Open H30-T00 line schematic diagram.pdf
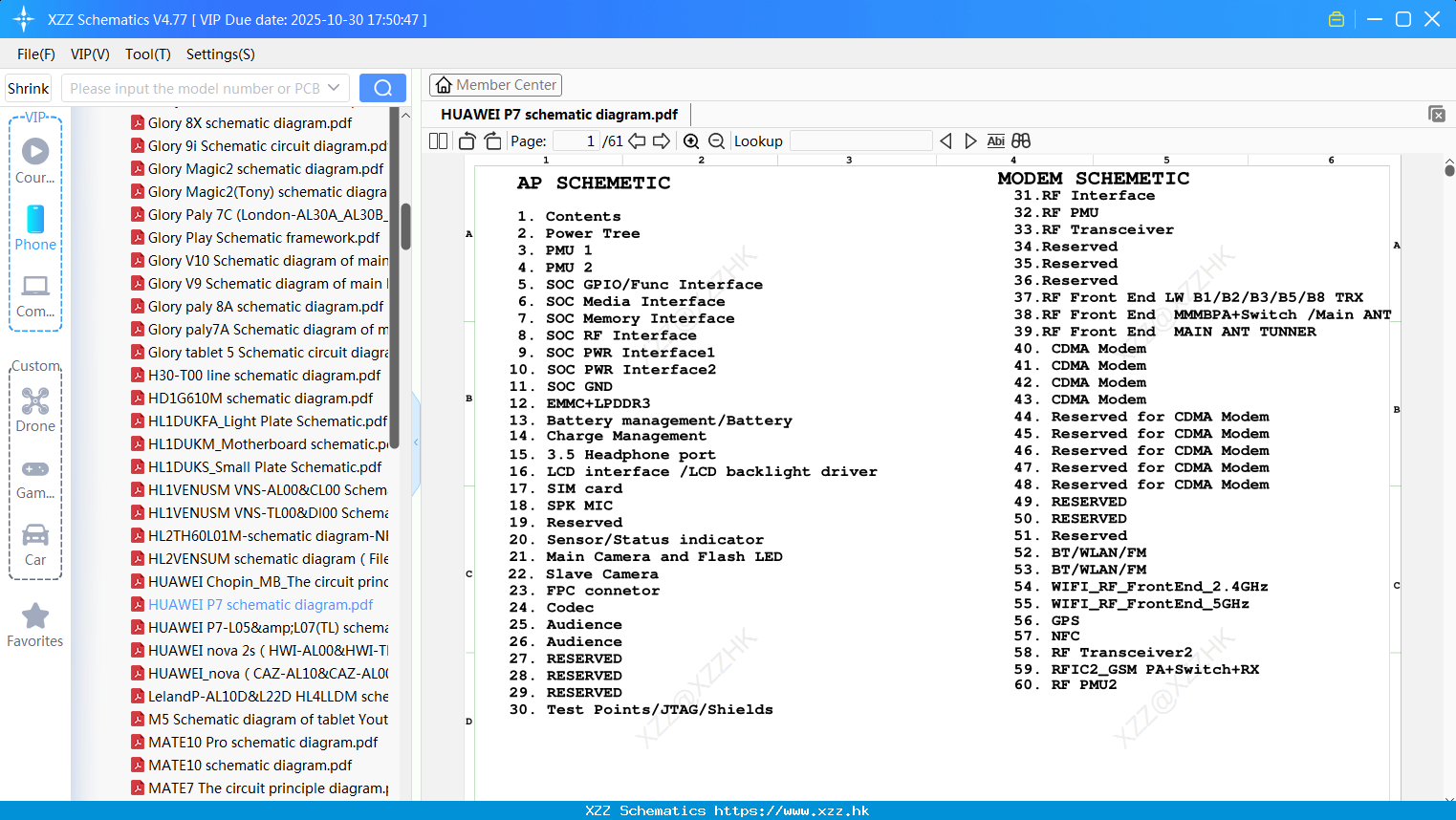 [x=264, y=375]
